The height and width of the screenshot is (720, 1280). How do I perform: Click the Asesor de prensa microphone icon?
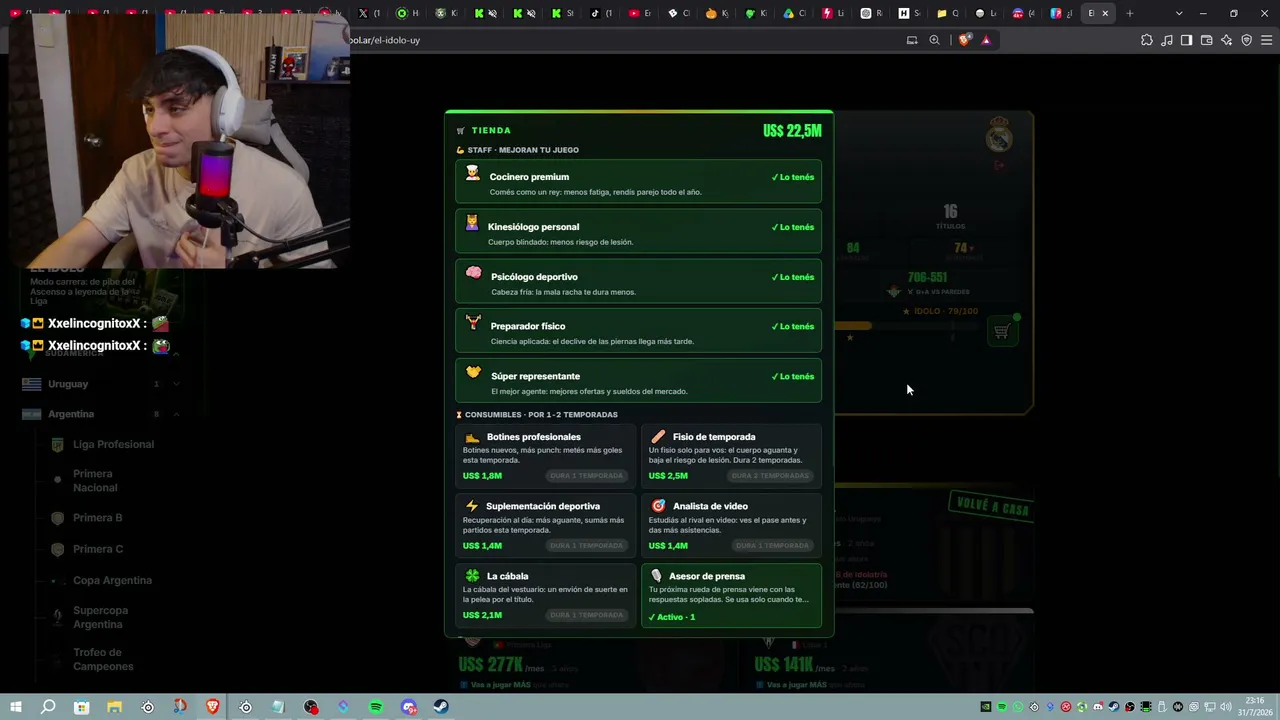[x=656, y=576]
